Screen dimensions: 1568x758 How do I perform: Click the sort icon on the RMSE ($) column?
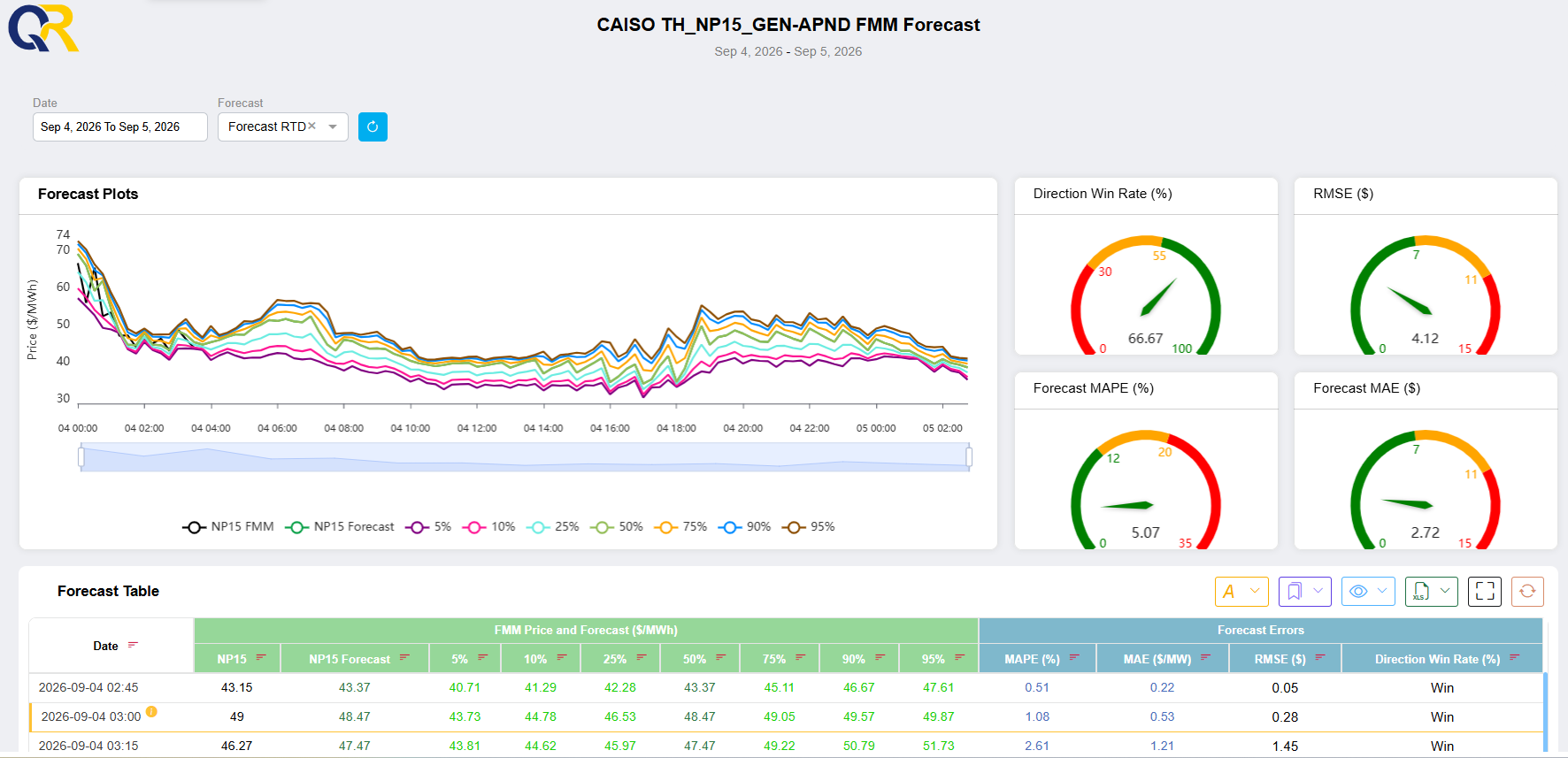click(1320, 658)
